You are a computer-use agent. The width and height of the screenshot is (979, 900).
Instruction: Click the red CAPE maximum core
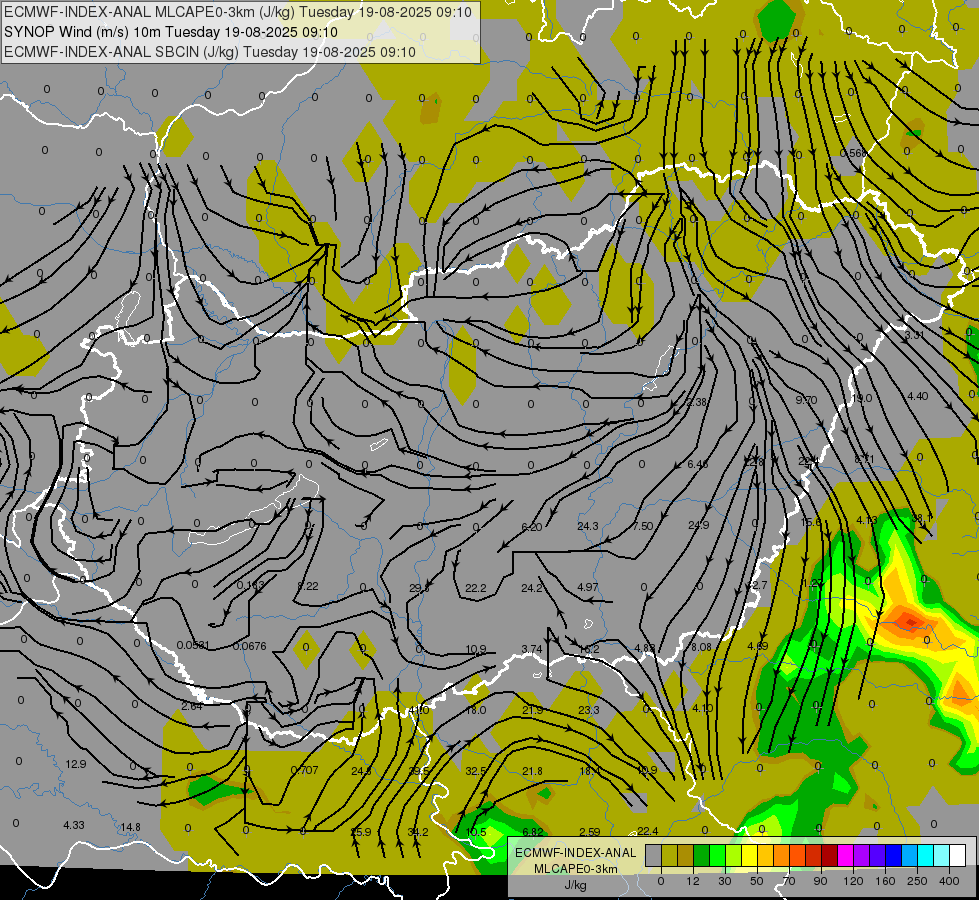[x=910, y=621]
